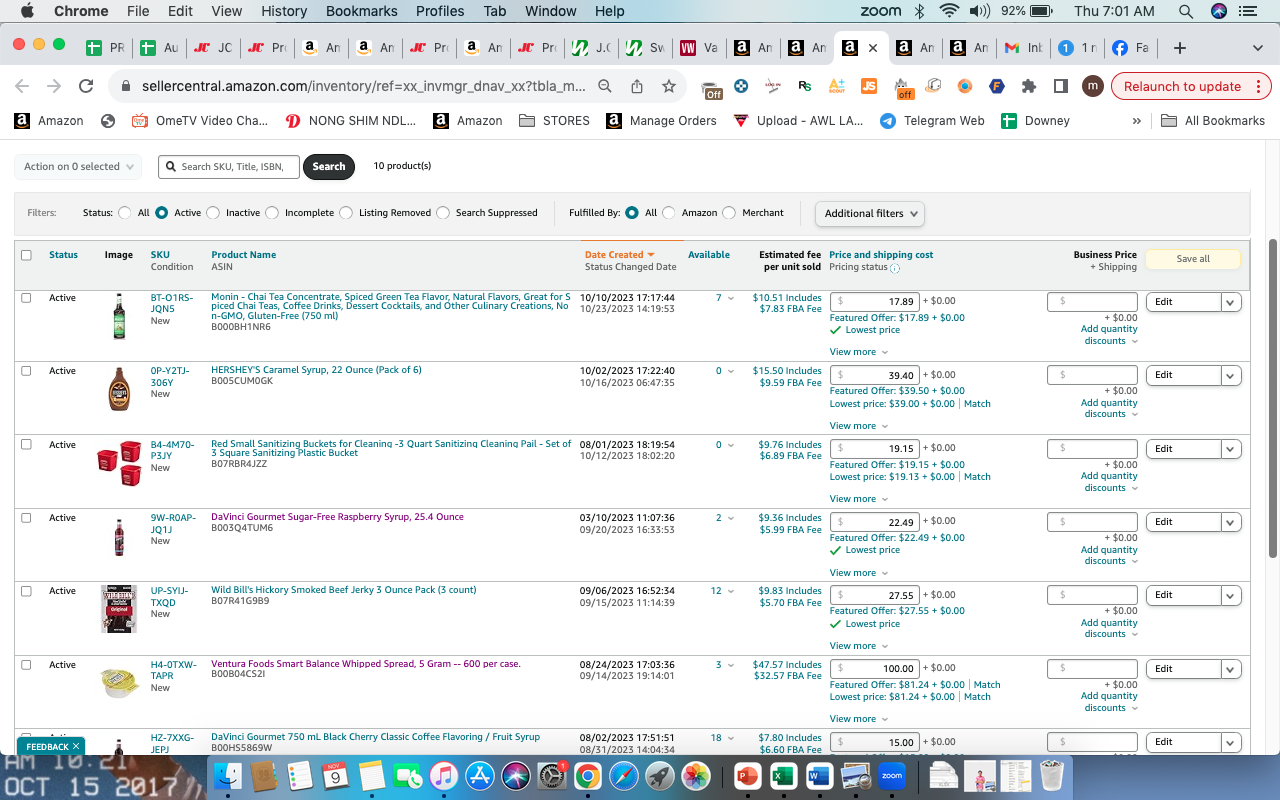1280x800 pixels.
Task: Tick the checkbox for HERSHEY'S Caramel Syrup row
Action: [26, 371]
